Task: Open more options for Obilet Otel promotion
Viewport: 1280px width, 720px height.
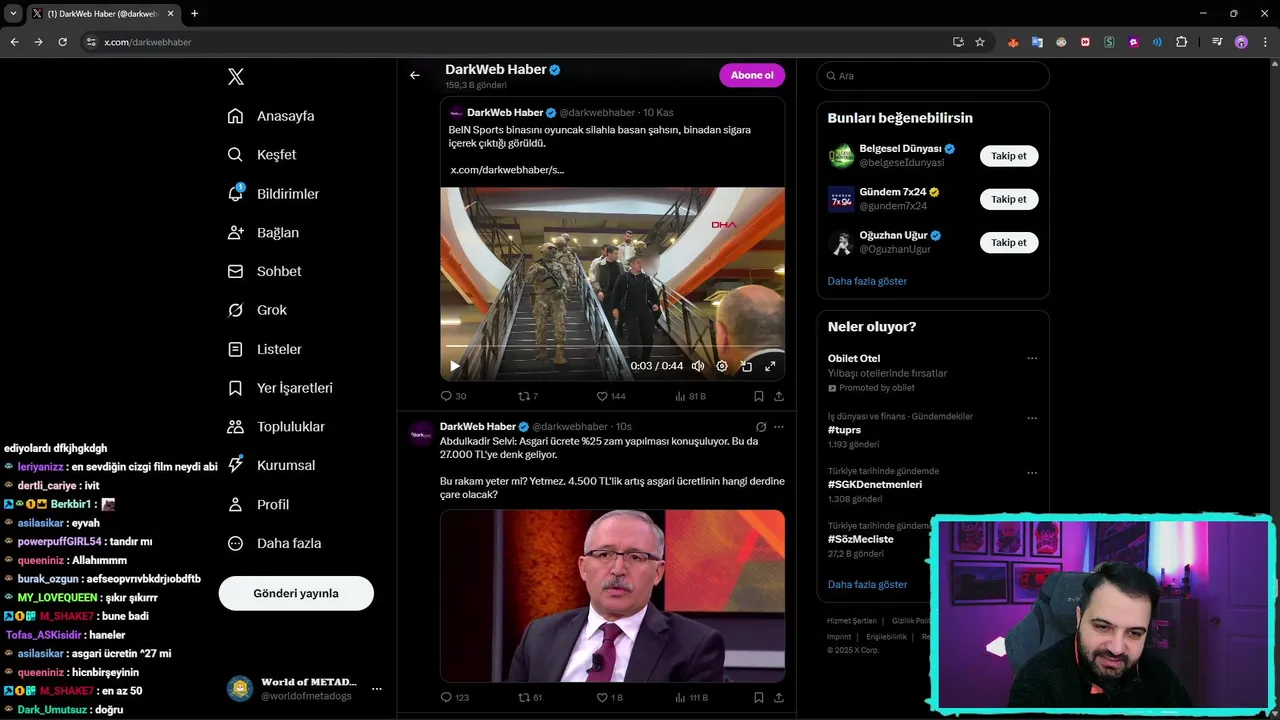Action: tap(1032, 358)
